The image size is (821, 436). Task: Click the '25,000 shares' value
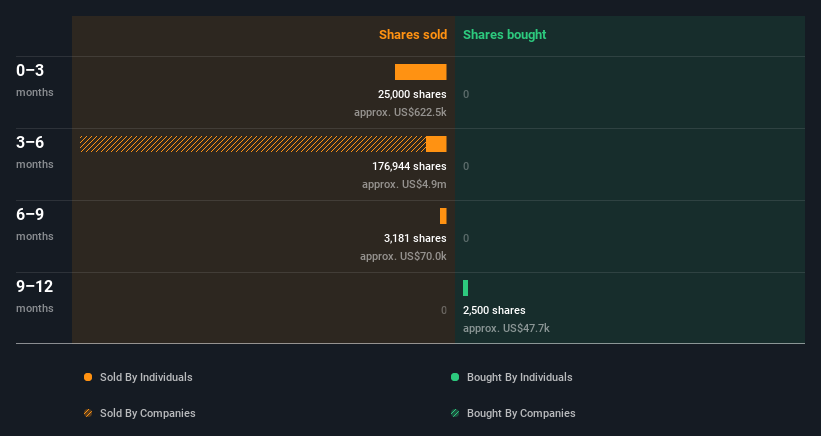[412, 94]
